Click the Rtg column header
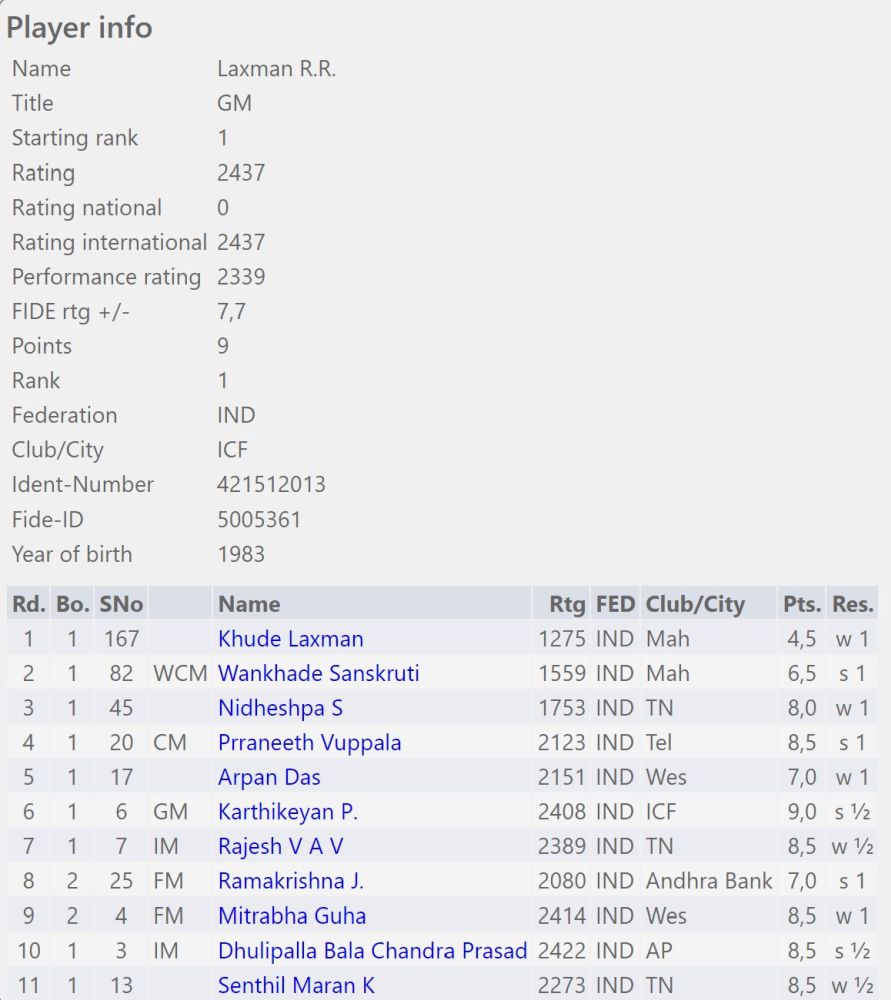The height and width of the screenshot is (1000, 891). pyautogui.click(x=567, y=604)
